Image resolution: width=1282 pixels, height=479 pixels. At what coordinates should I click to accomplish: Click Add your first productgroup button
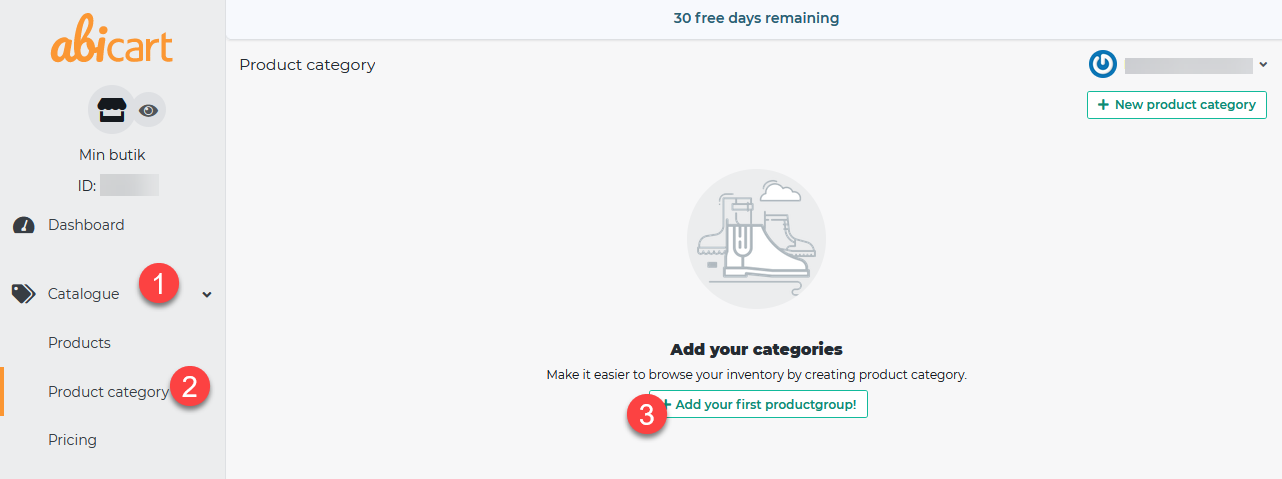(758, 404)
